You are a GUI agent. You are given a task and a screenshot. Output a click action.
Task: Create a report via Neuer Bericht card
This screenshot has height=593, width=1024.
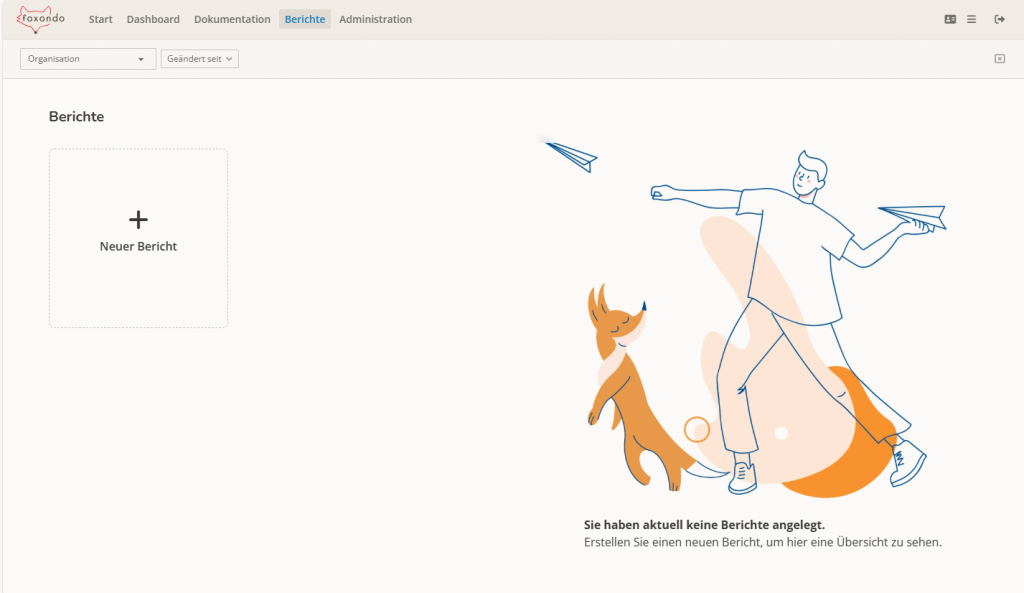(138, 237)
